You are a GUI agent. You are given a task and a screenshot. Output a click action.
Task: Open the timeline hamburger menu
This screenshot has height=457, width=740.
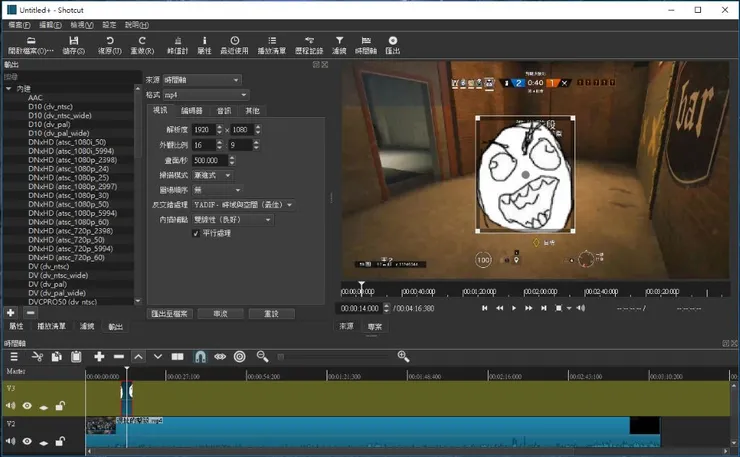(x=14, y=357)
